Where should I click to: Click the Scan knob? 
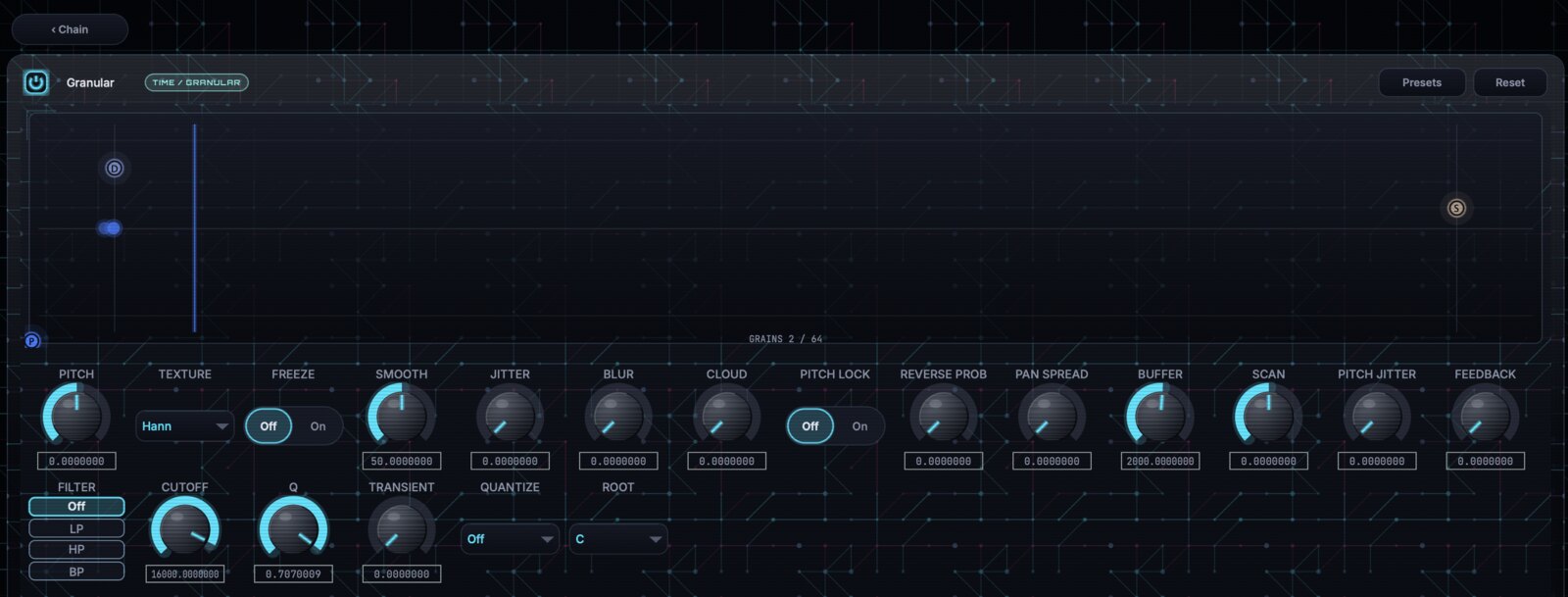click(1268, 417)
